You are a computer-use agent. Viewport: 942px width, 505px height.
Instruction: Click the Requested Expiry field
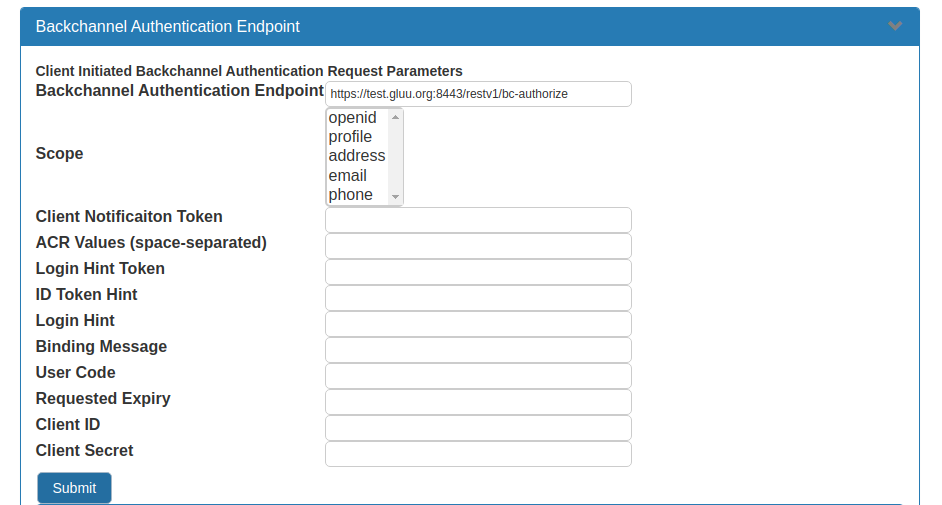[478, 402]
